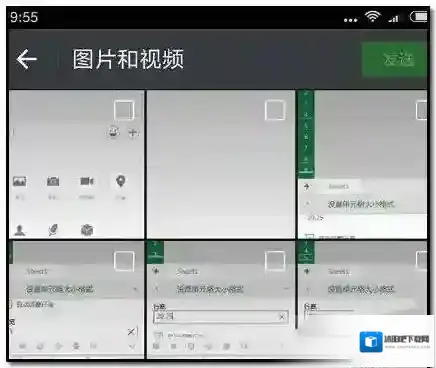
Task: Tick checkbox on top-right Excel row-numbers thumbnail
Action: coord(422,110)
